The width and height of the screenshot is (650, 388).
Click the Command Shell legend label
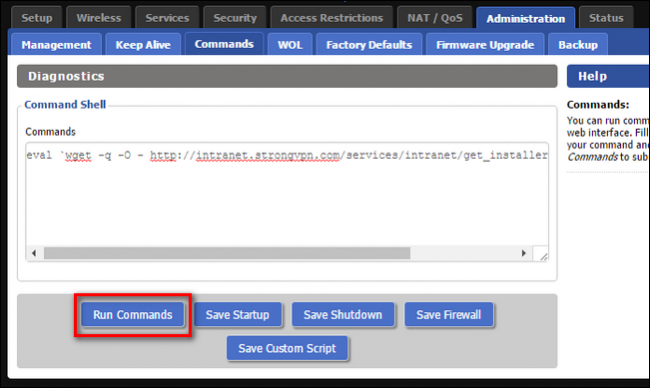[65, 104]
